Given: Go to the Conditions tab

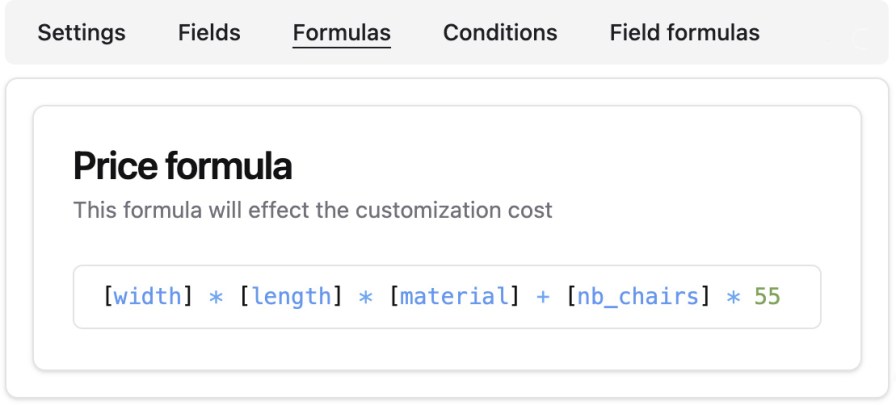Looking at the screenshot, I should click(500, 33).
